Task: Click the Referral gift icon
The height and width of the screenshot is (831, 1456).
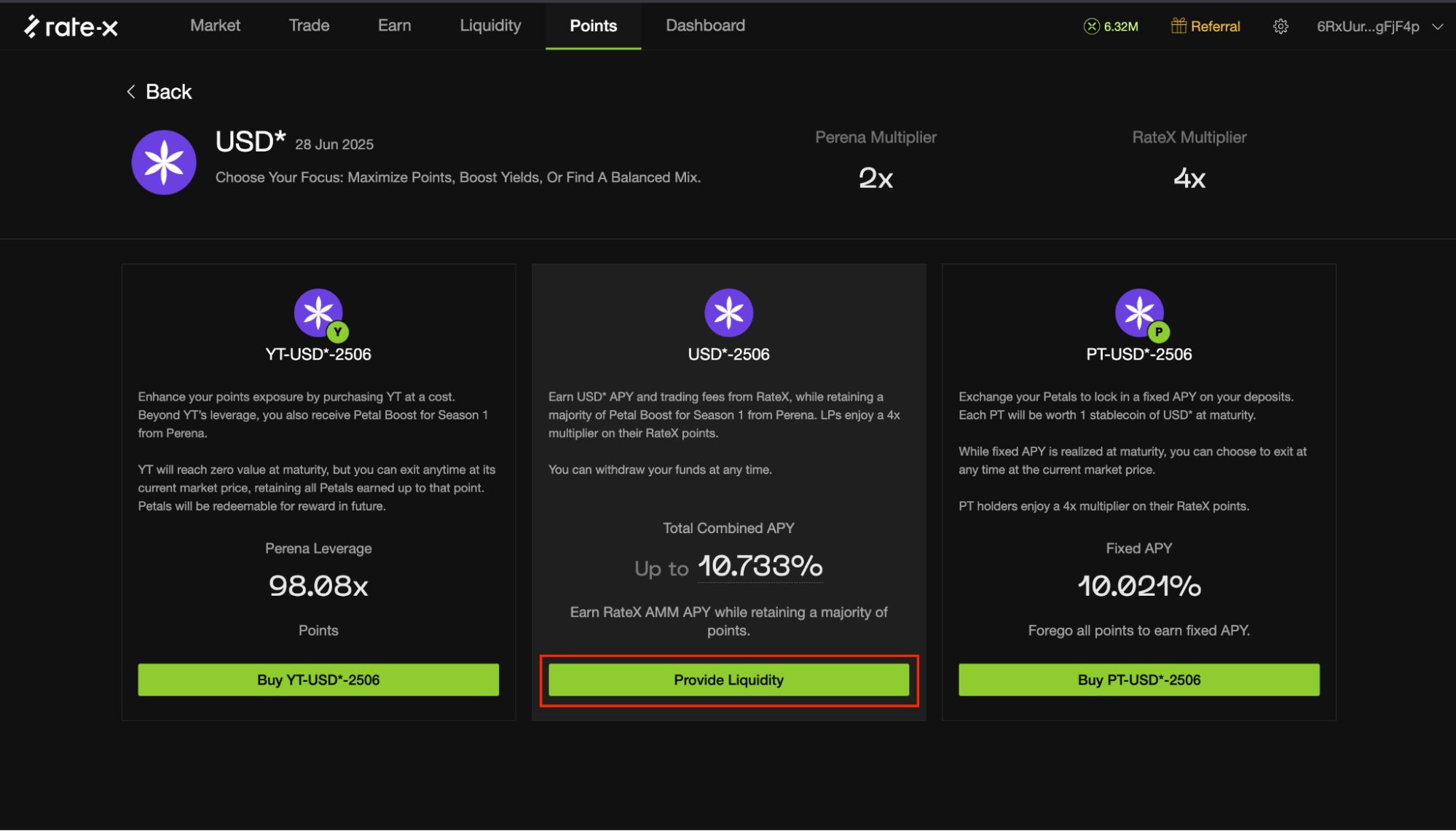Action: pyautogui.click(x=1178, y=25)
